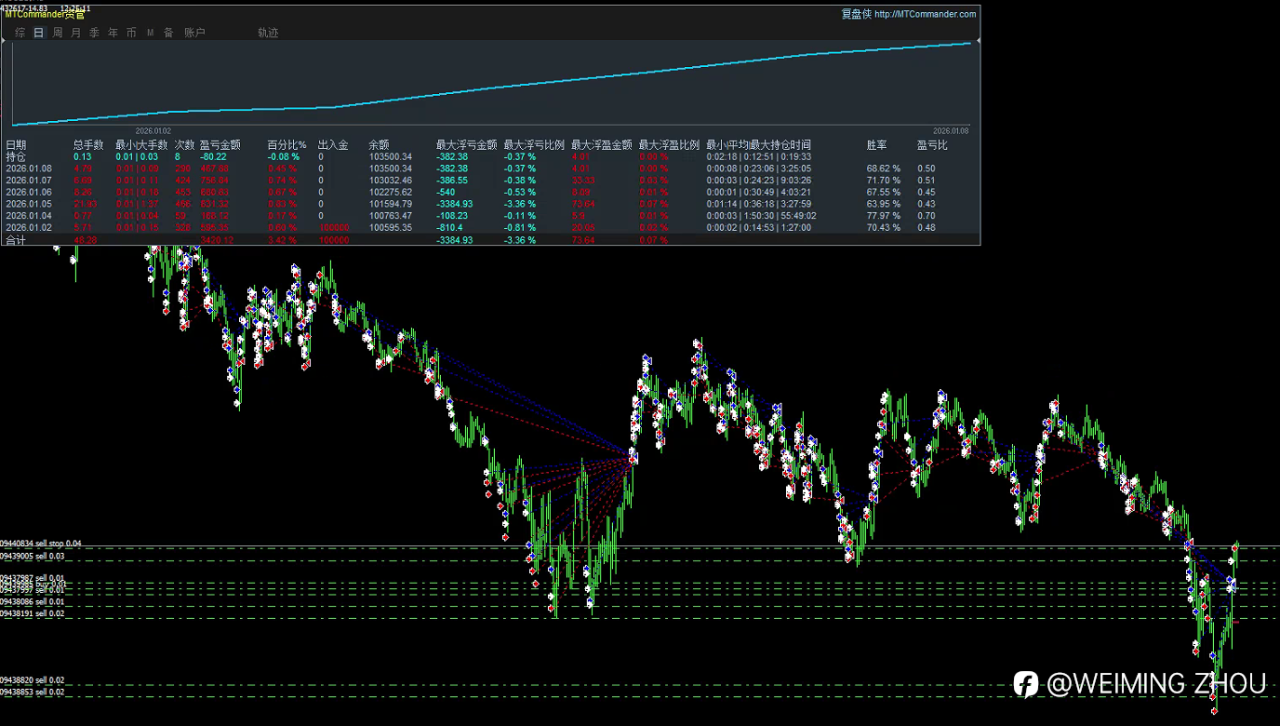This screenshot has width=1280, height=726.
Task: Click the 100763.47 balance value
Action: [x=390, y=216]
